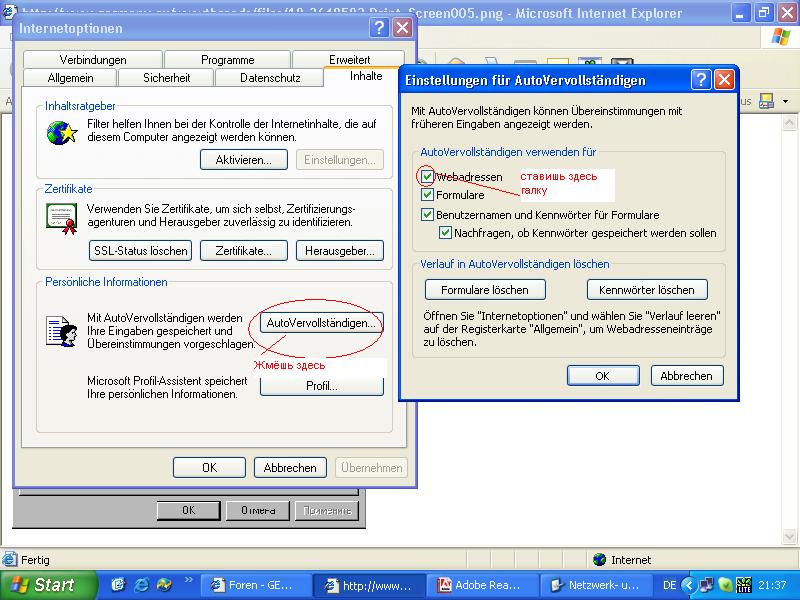This screenshot has width=800, height=600.
Task: Uncheck Nachfragen ob Kennwörter gespeichert werden
Action: [446, 233]
